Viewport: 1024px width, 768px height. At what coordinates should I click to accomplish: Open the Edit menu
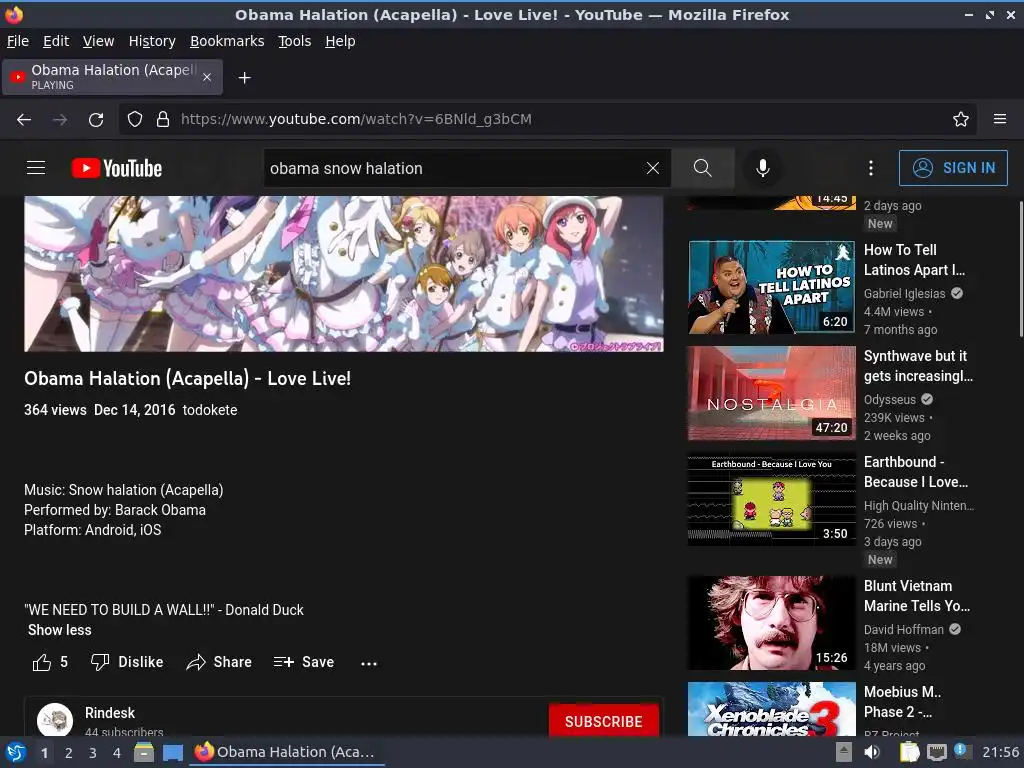tap(56, 41)
